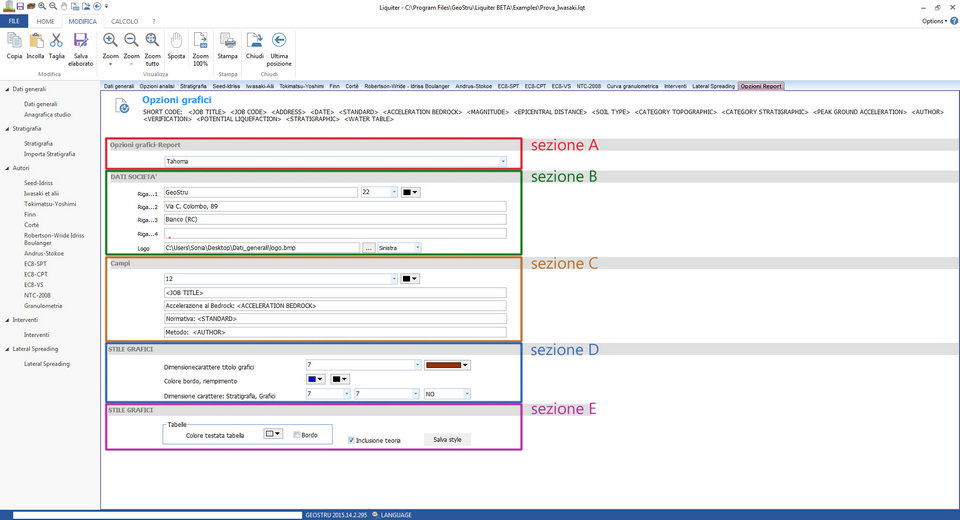This screenshot has width=960, height=520.
Task: Enable the Bordo checkbox
Action: (297, 435)
